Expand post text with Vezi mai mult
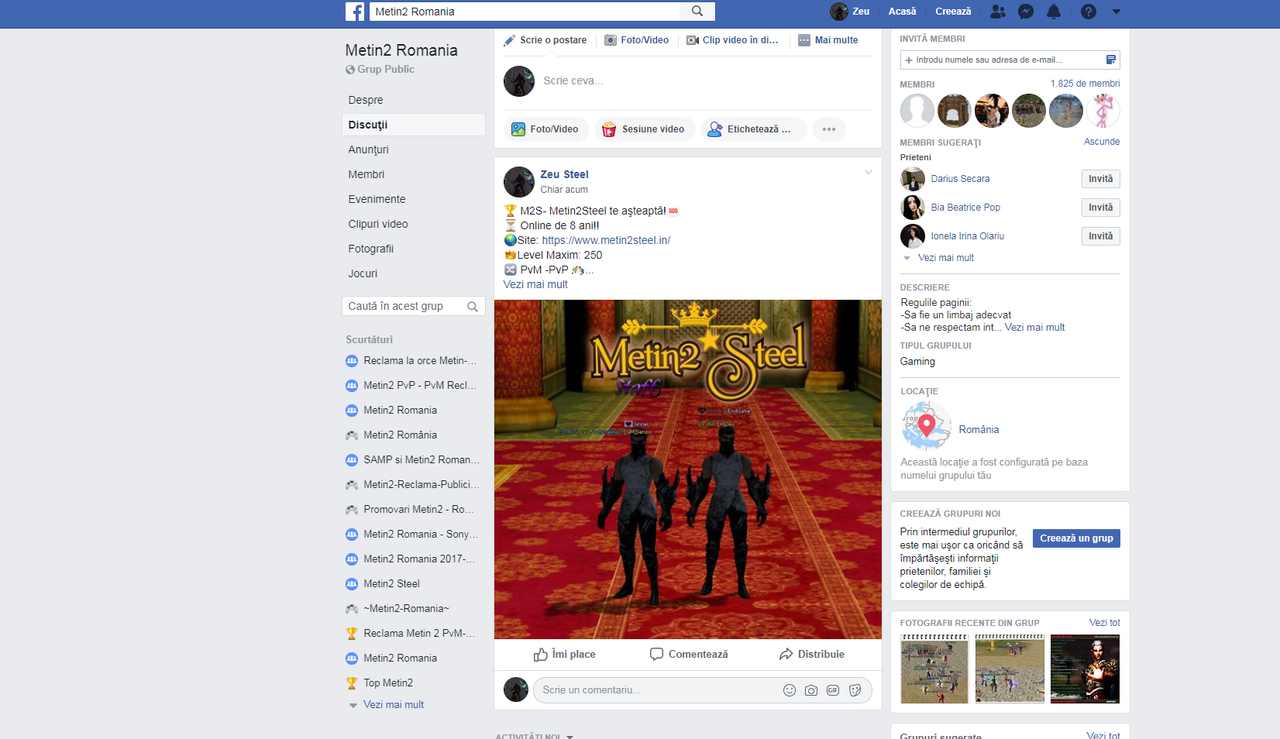 [x=535, y=285]
